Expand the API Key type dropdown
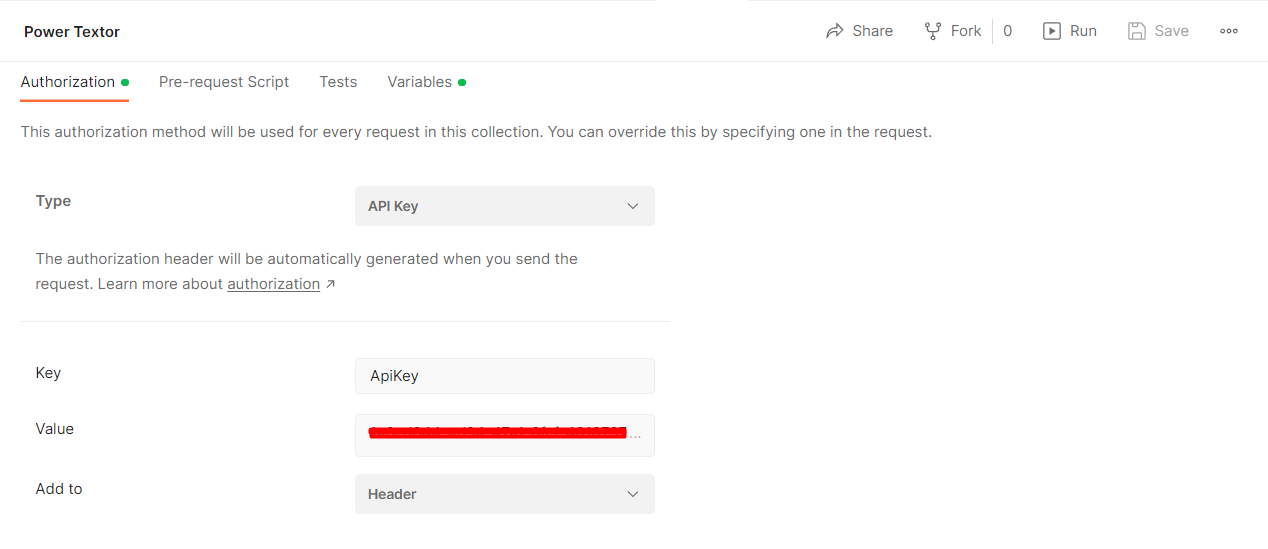The width and height of the screenshot is (1268, 549). tap(504, 206)
